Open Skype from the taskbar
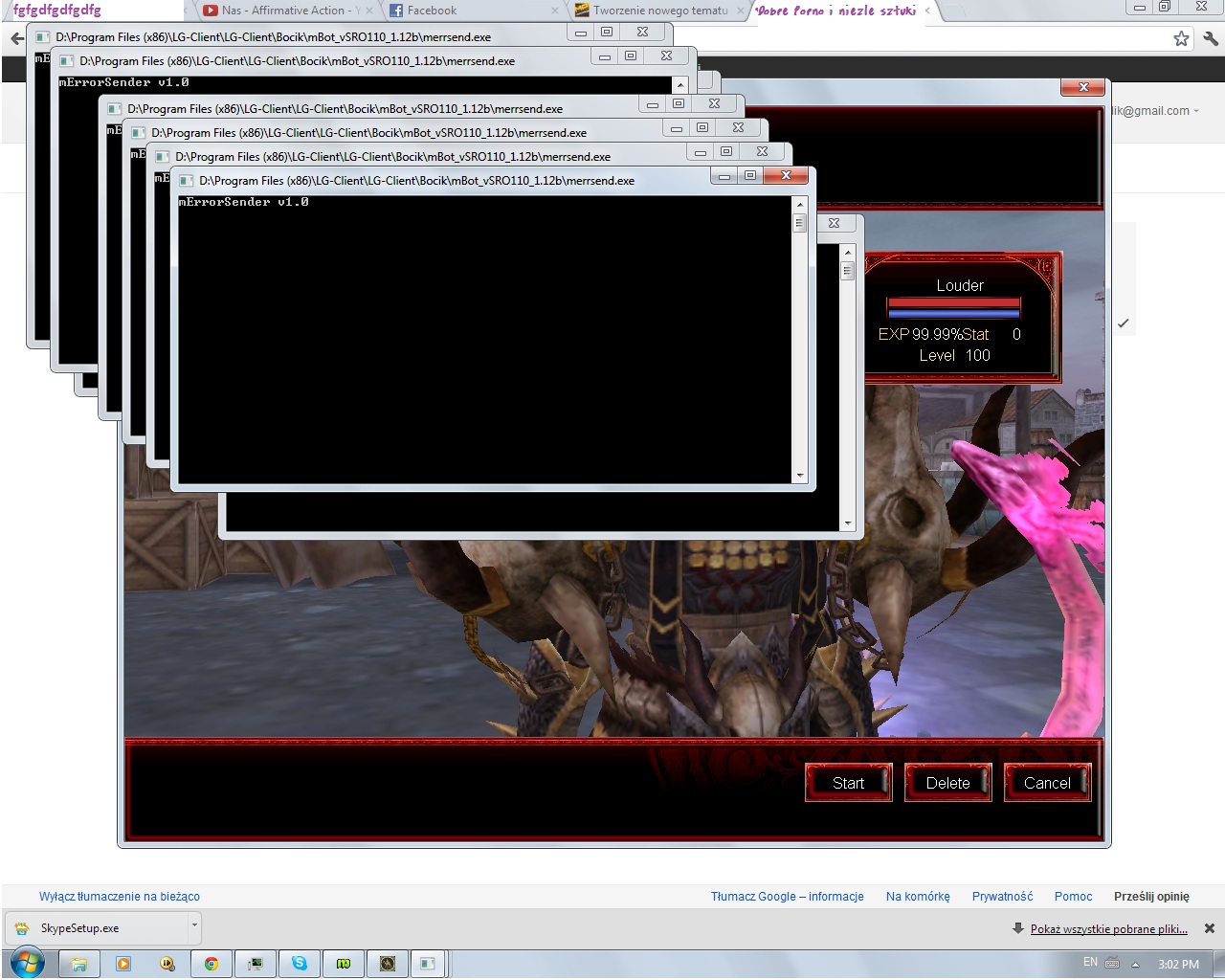Screen dimensions: 1225x980 coord(300,964)
